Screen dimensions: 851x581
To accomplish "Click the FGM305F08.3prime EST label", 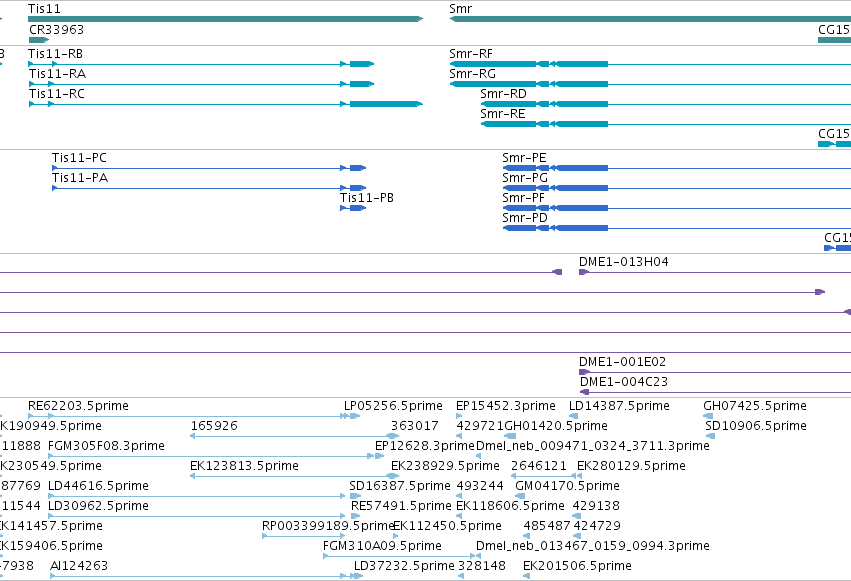I will click(106, 446).
